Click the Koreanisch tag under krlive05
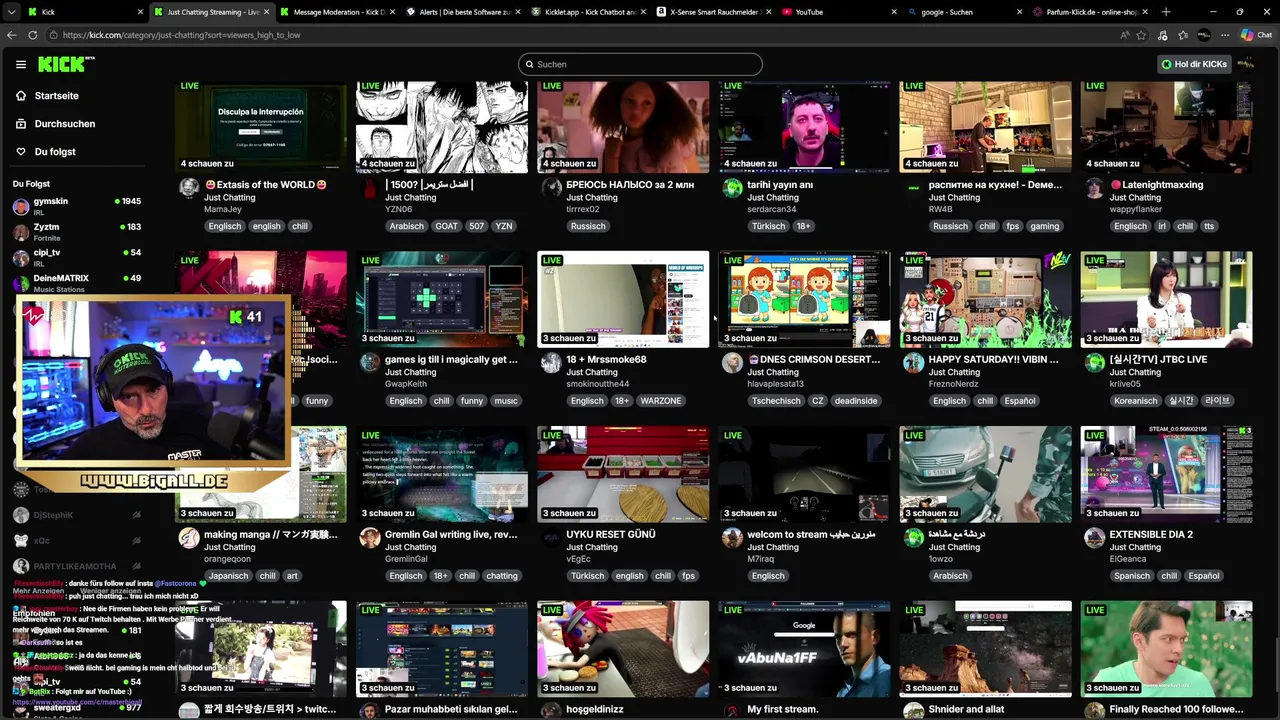 pyautogui.click(x=1135, y=401)
